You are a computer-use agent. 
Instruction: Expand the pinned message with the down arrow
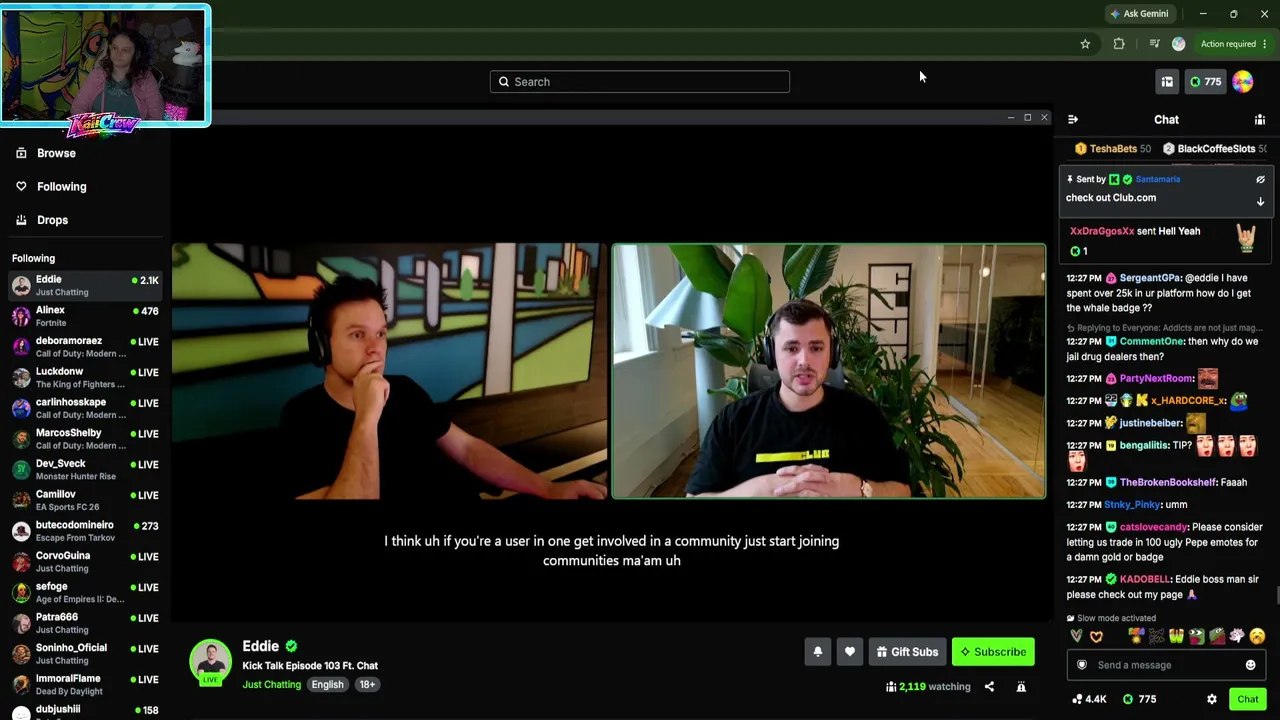point(1260,201)
